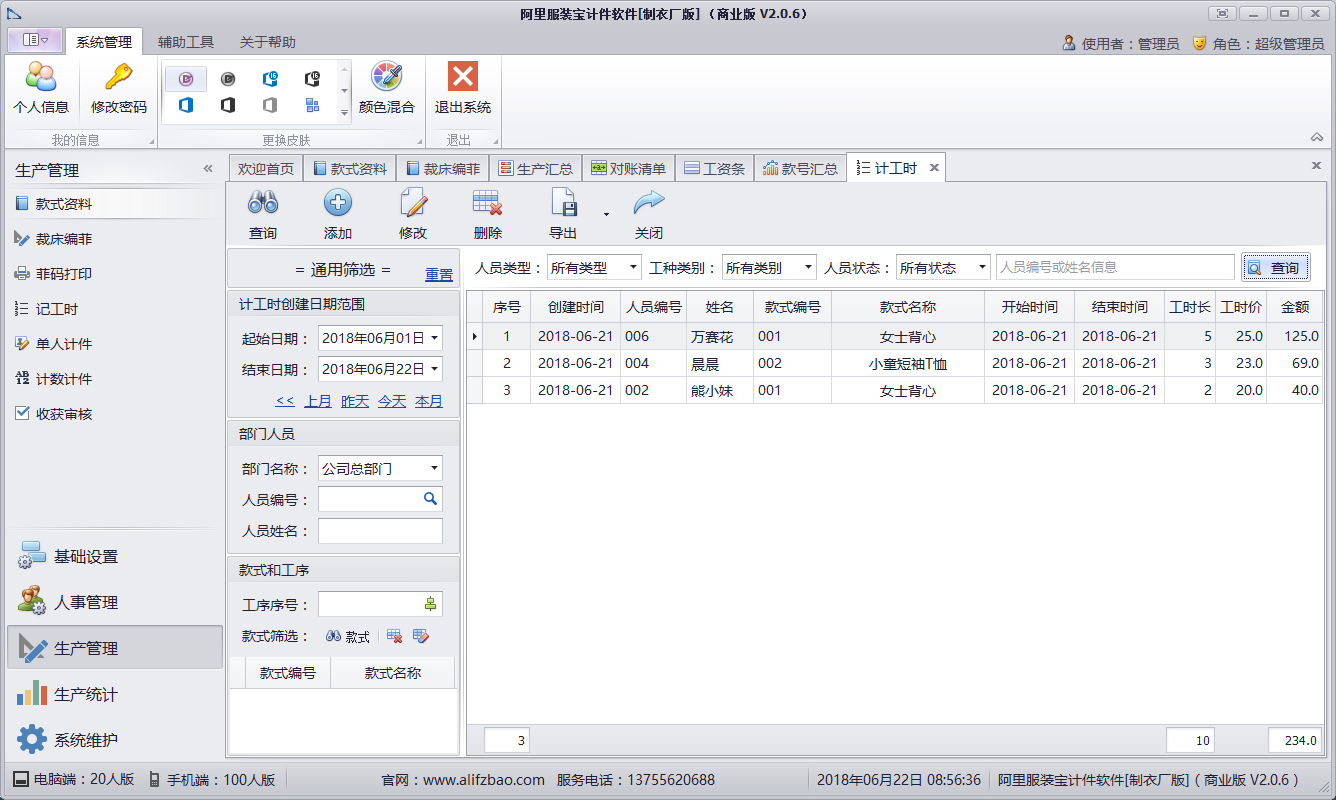Click the 修改 edit icon

tap(413, 204)
